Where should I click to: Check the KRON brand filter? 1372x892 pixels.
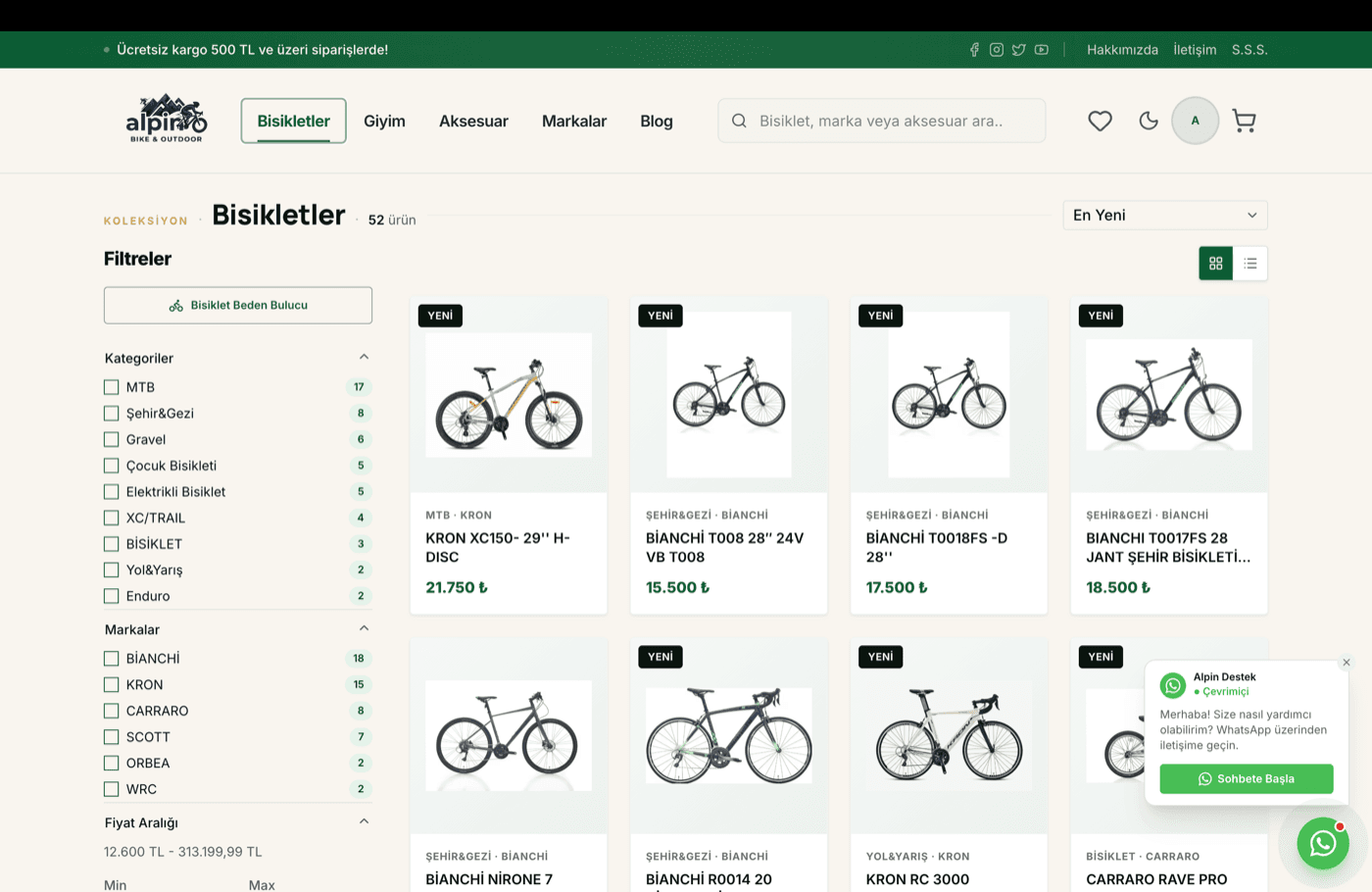pos(112,684)
